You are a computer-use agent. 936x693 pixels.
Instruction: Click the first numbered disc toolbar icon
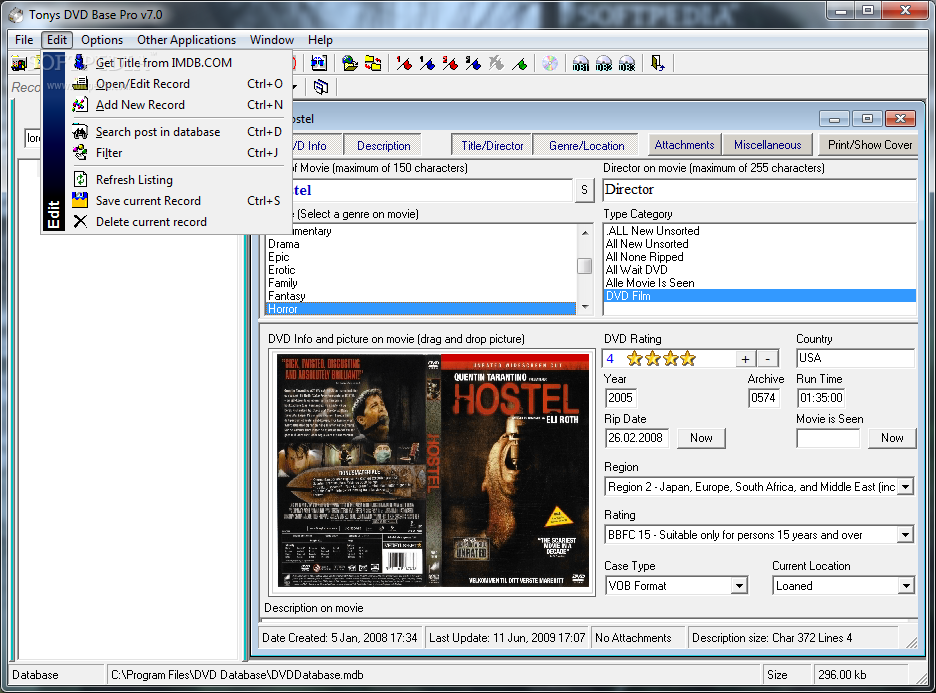click(580, 63)
